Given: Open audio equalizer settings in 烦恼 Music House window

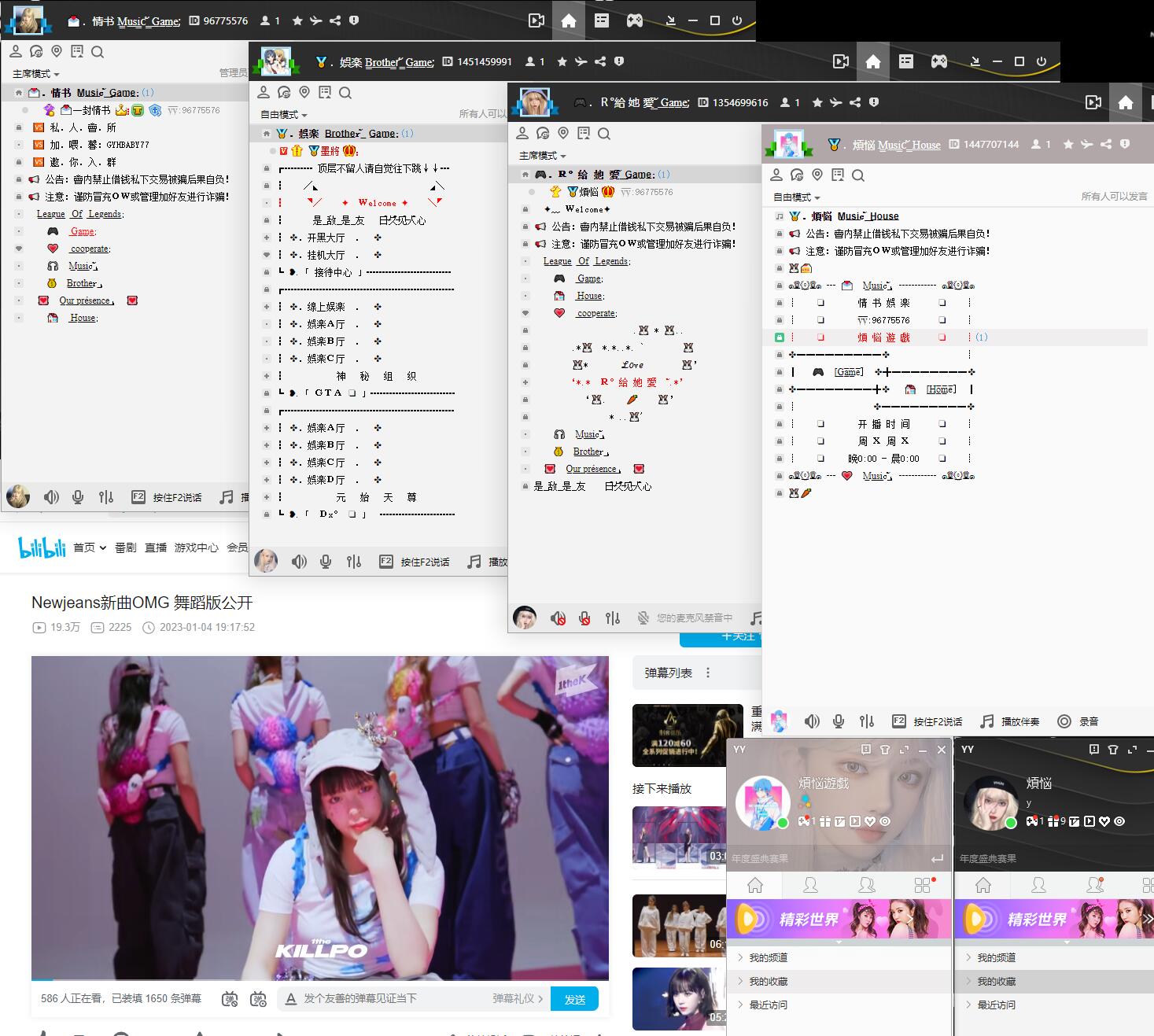Looking at the screenshot, I should (867, 721).
